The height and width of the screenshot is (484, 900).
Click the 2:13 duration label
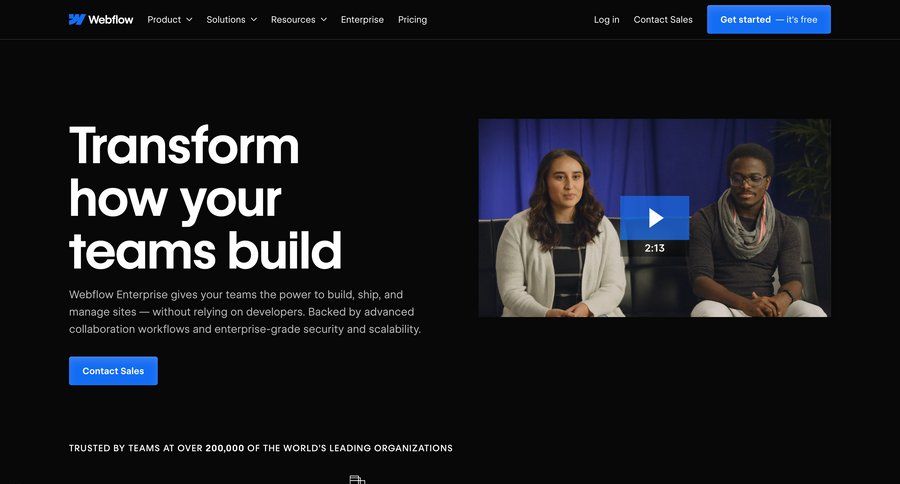(x=654, y=248)
